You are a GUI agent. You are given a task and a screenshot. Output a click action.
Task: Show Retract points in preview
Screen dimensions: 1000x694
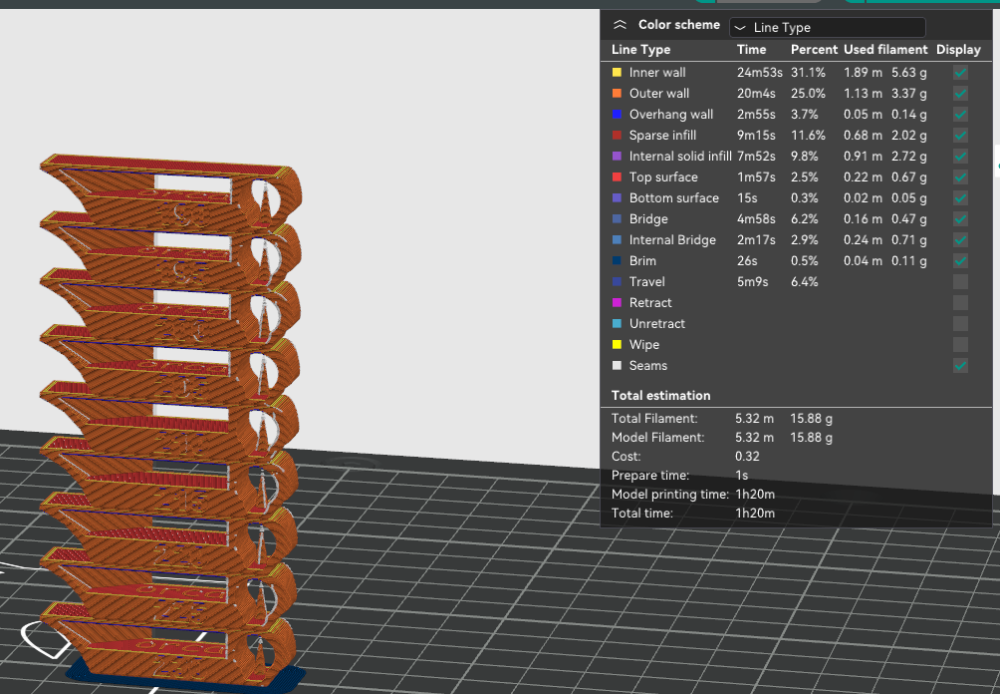[x=960, y=303]
